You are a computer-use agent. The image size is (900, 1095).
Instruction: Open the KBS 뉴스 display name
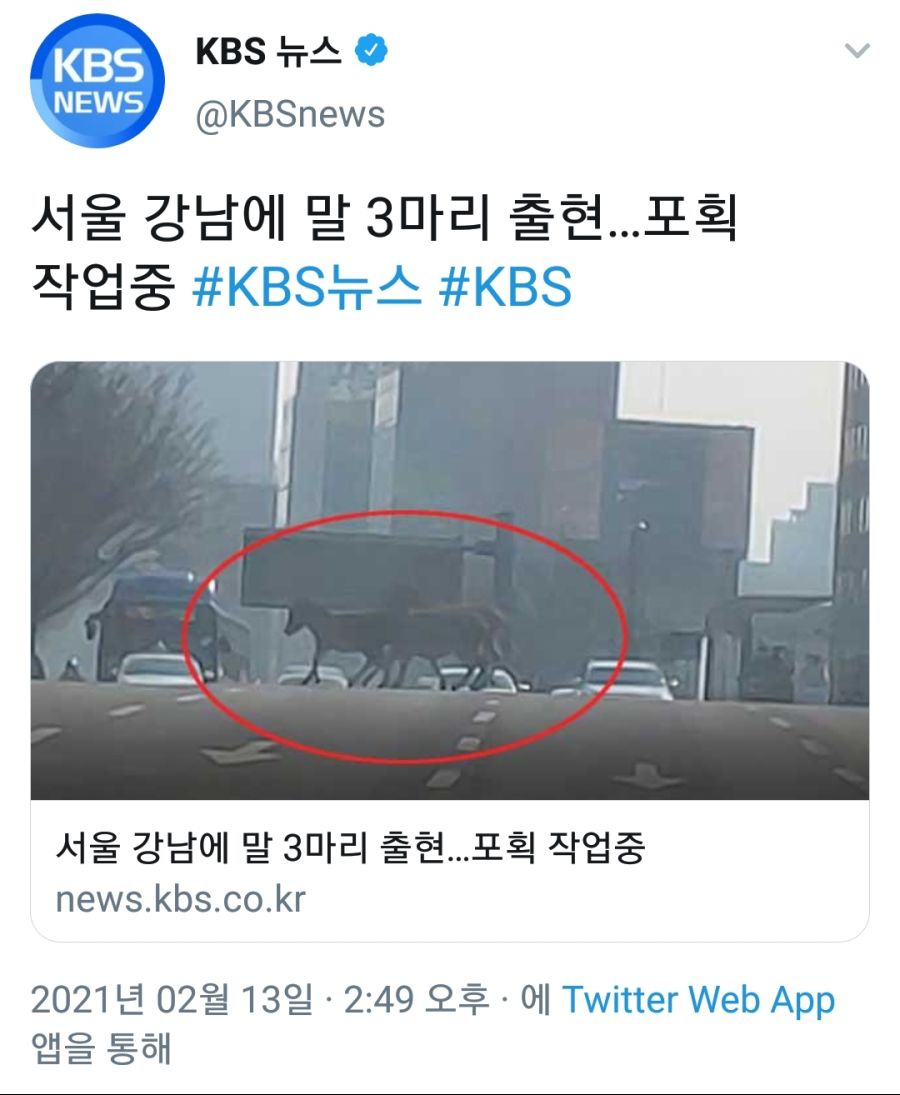tap(268, 52)
